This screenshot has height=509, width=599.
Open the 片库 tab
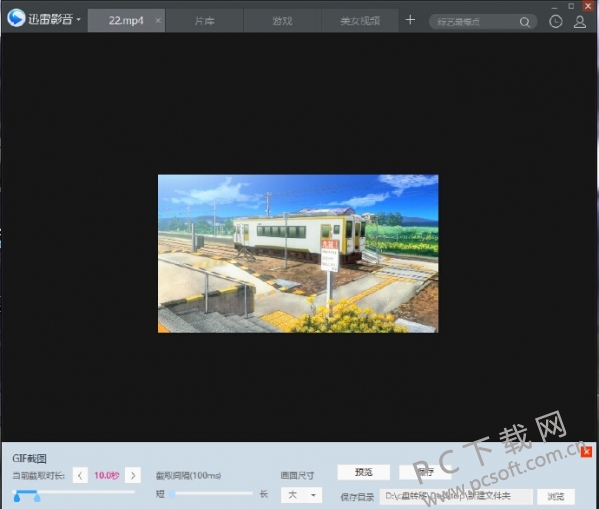[204, 21]
